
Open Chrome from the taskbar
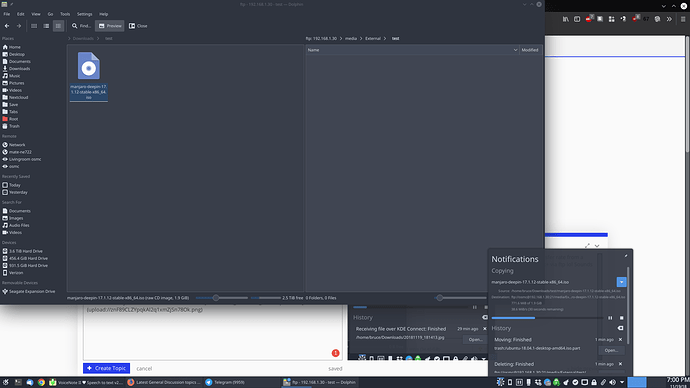(x=41, y=382)
